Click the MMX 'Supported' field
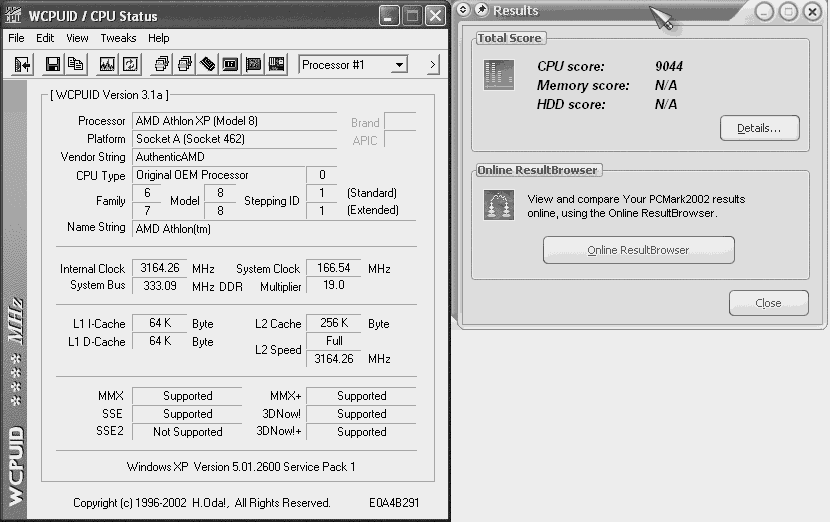 point(187,396)
